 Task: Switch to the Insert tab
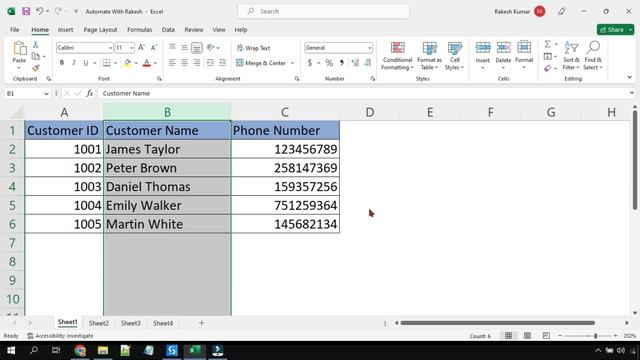coord(65,30)
